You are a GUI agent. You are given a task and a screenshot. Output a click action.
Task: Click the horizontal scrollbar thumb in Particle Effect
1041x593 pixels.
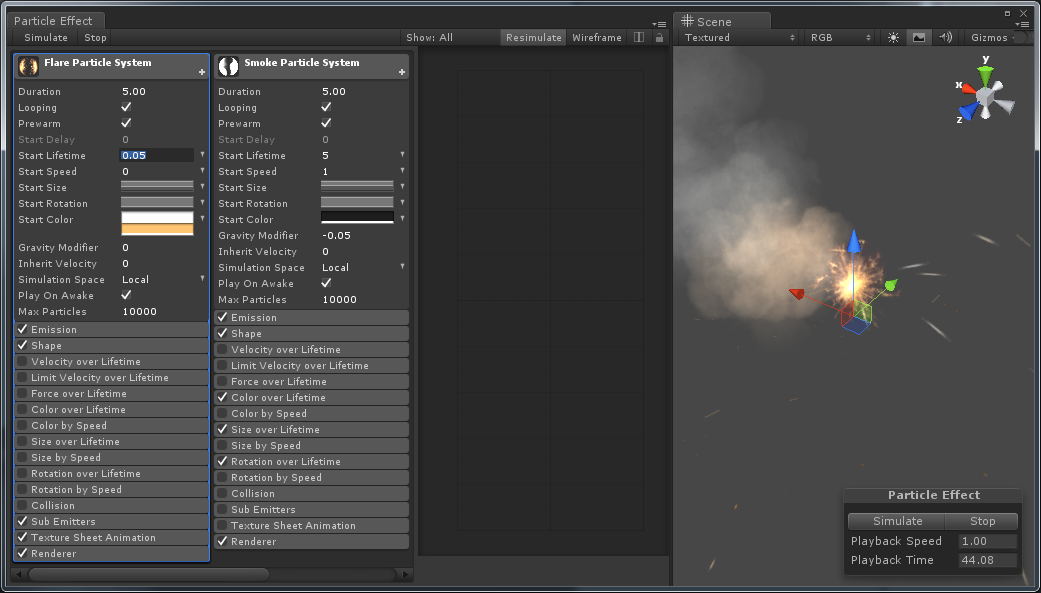tap(148, 574)
